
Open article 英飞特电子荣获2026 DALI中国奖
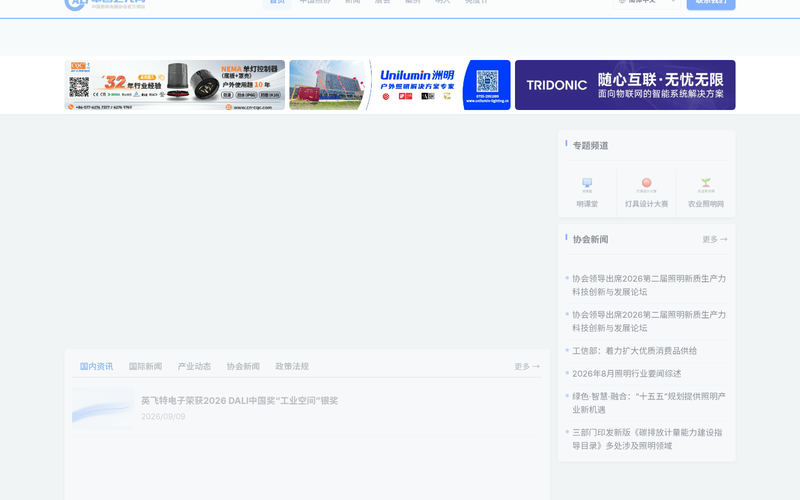[x=239, y=401]
